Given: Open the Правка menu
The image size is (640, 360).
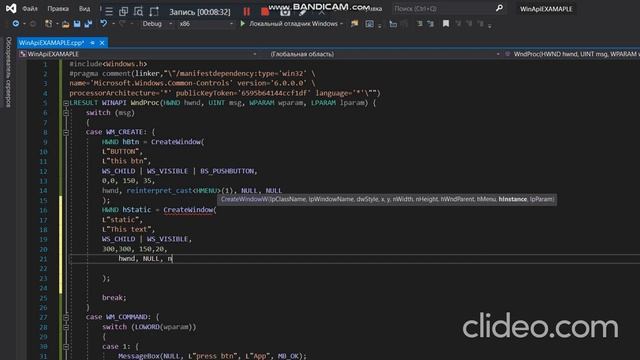Looking at the screenshot, I should [x=58, y=8].
